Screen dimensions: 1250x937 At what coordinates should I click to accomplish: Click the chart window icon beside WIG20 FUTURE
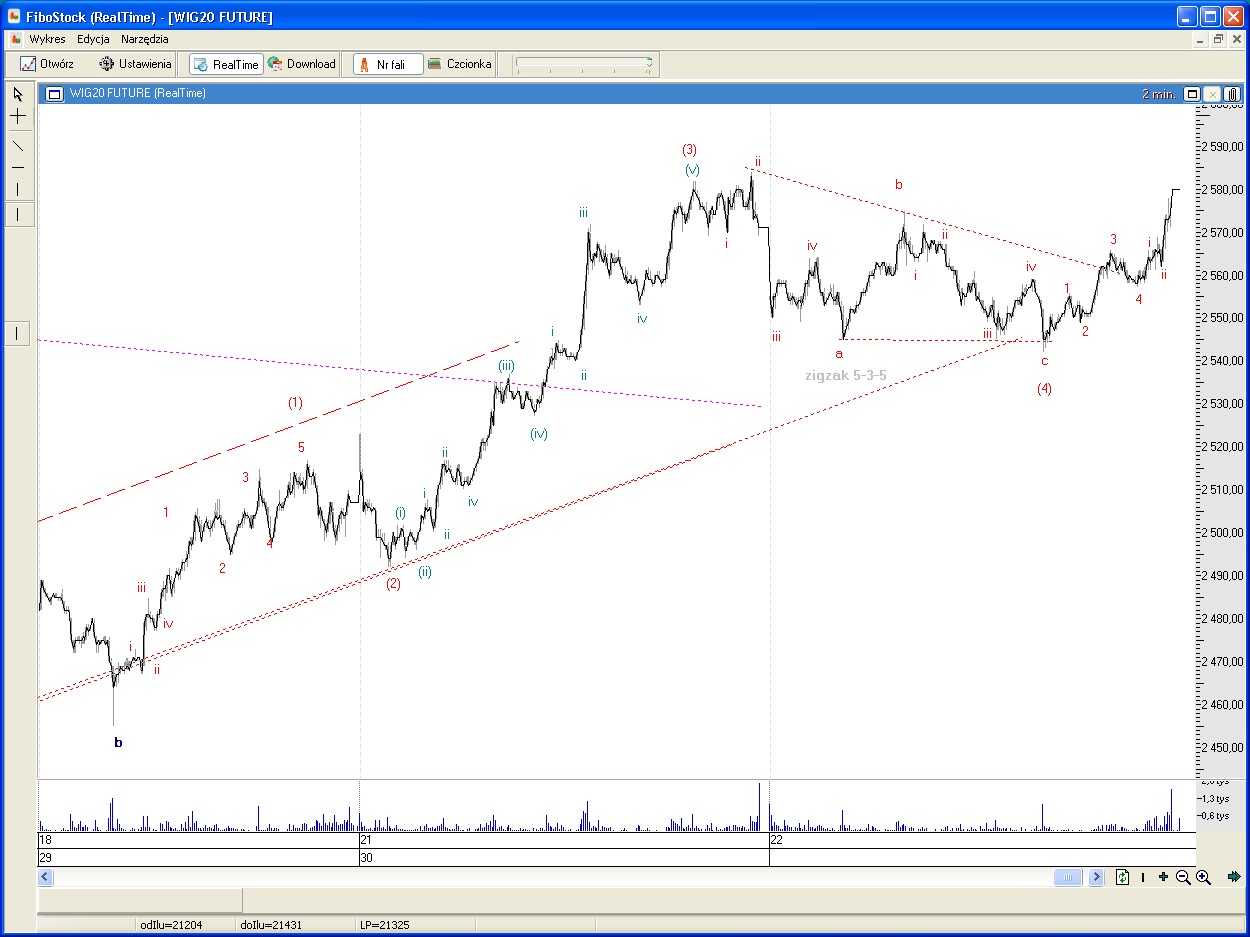click(x=54, y=94)
